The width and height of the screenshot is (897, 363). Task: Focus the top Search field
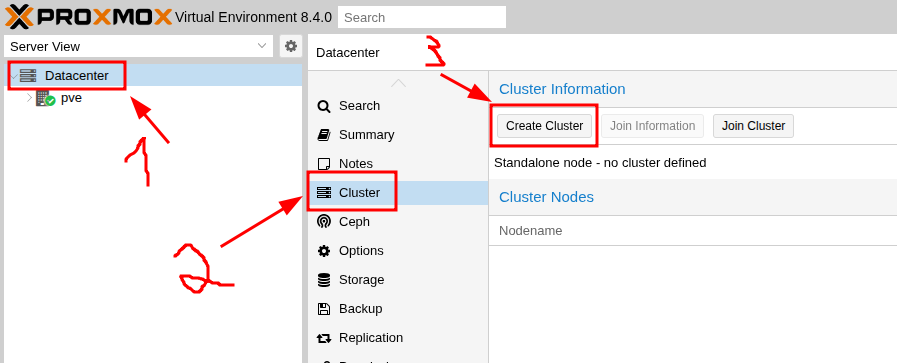click(422, 17)
